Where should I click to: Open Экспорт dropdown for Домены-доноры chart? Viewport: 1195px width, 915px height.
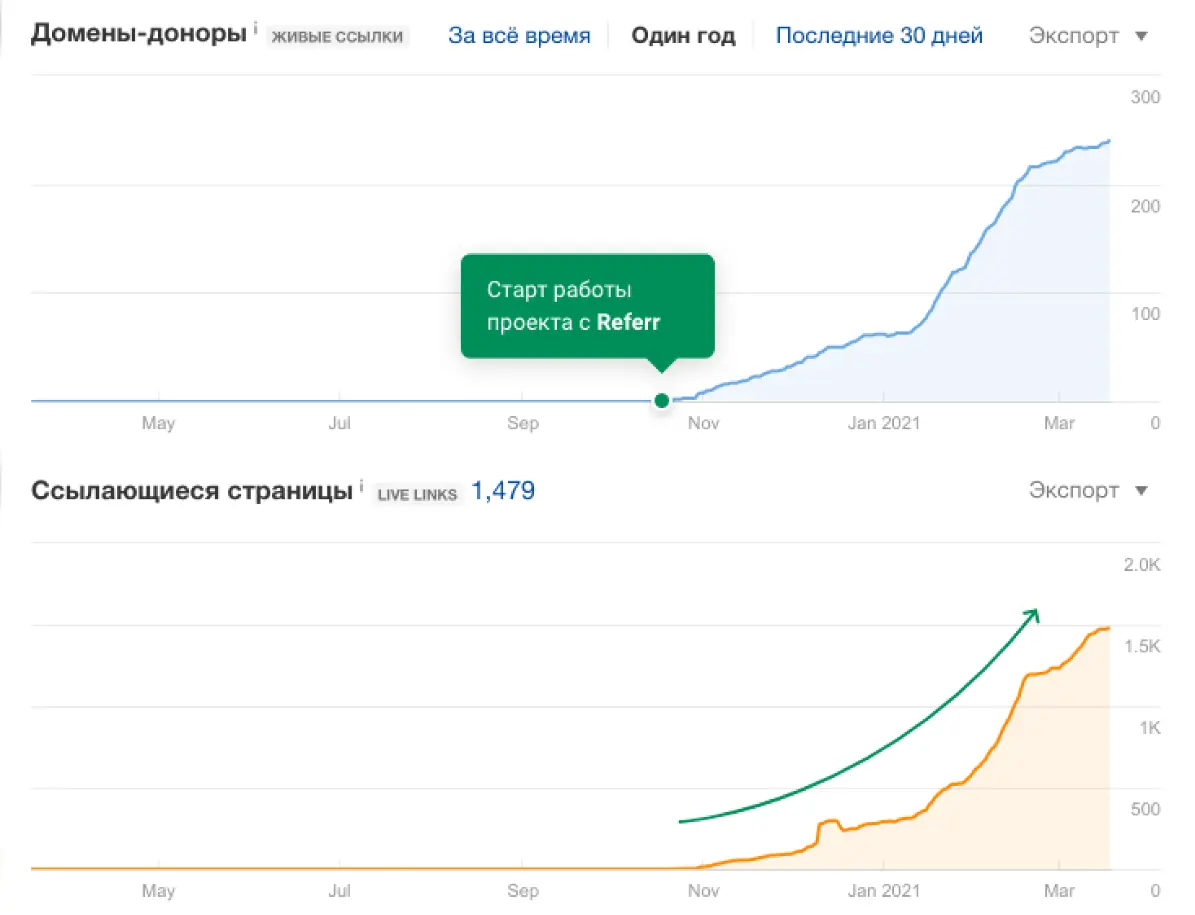(x=1088, y=36)
